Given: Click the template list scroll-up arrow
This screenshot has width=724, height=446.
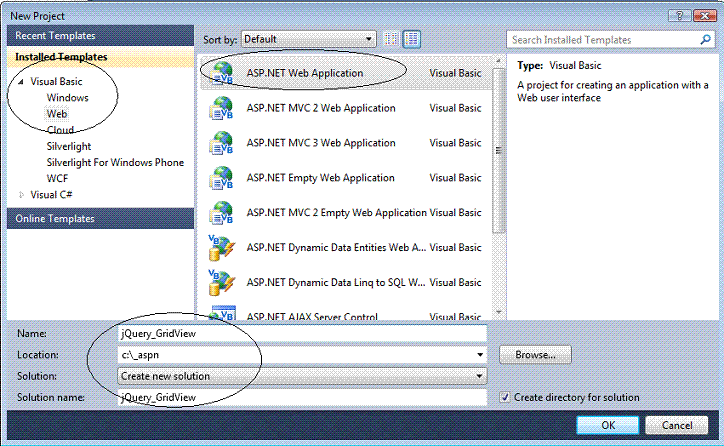Looking at the screenshot, I should (498, 60).
